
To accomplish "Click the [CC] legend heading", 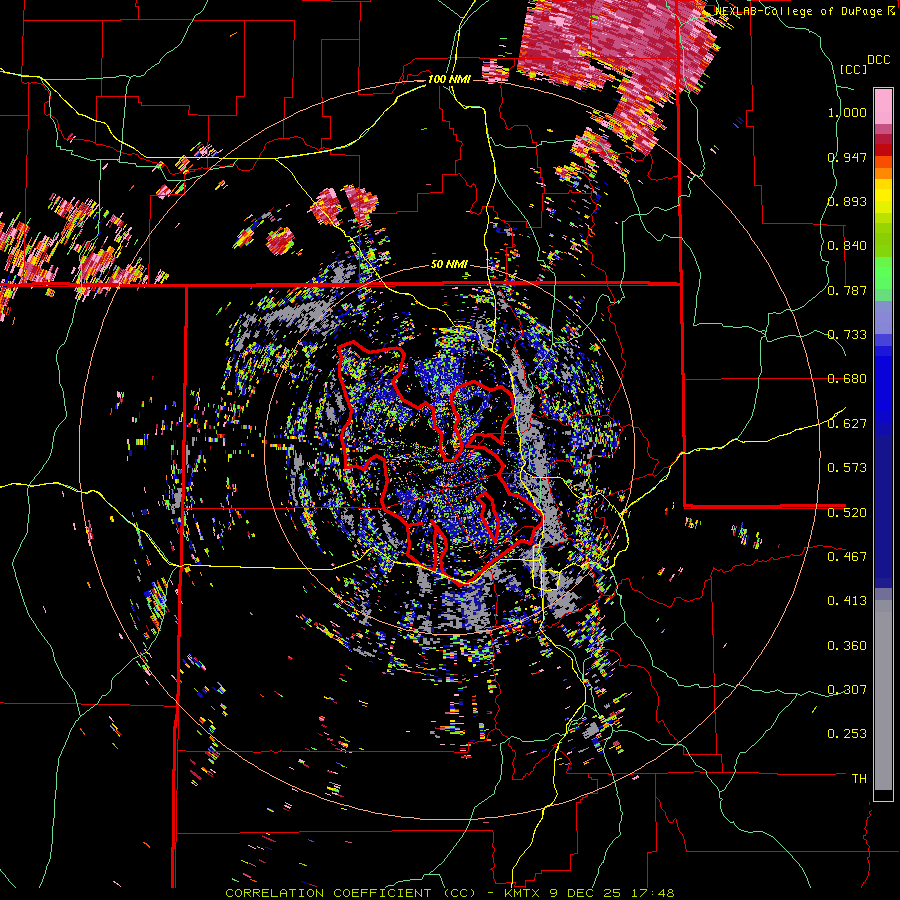I will pyautogui.click(x=852, y=69).
